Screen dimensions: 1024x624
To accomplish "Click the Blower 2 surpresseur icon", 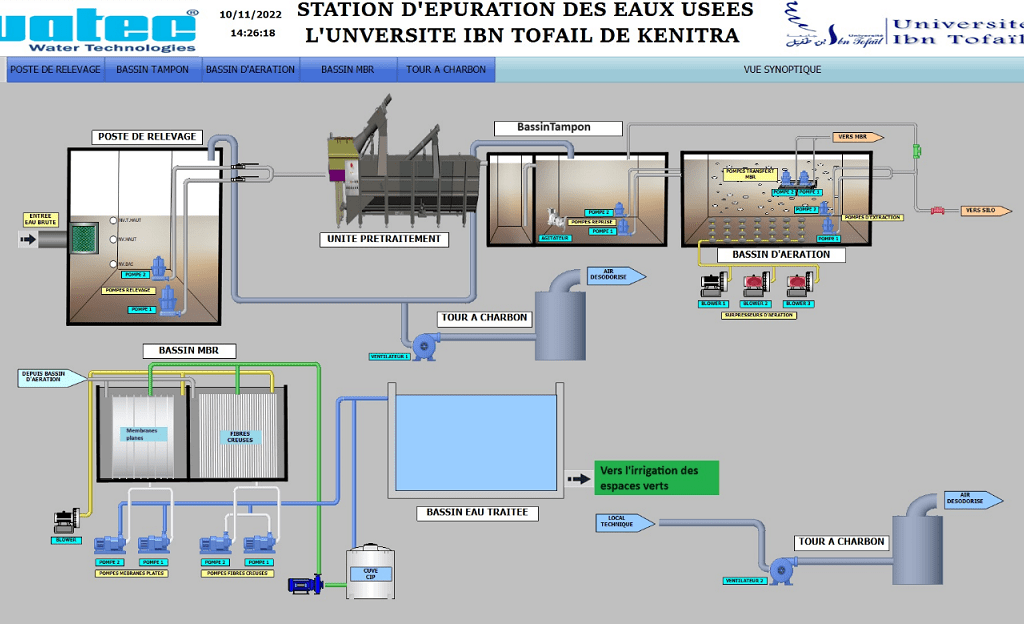I will (x=756, y=284).
